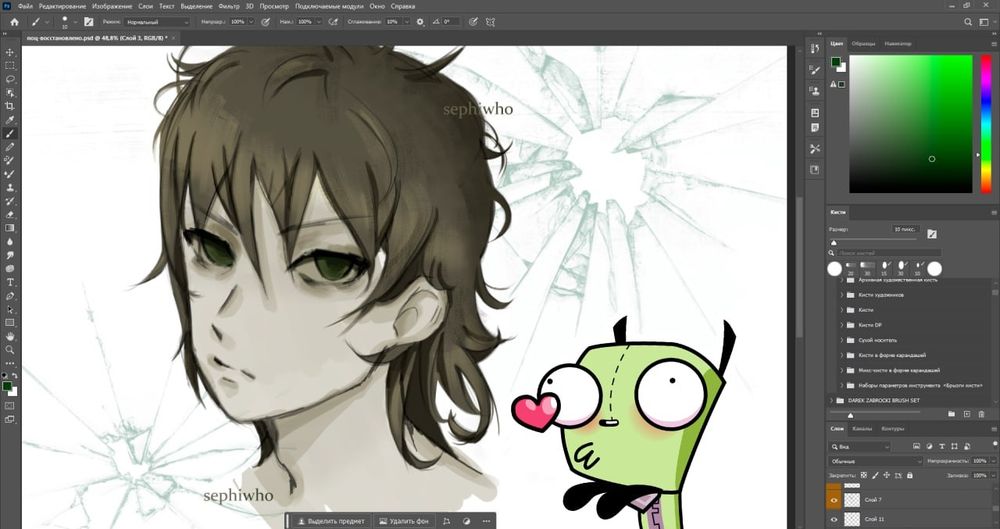Open the Файл menu
Image resolution: width=1000 pixels, height=529 pixels.
click(x=26, y=6)
